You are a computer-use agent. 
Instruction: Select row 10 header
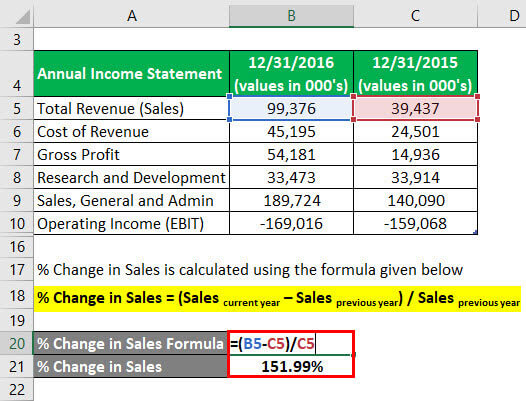(x=17, y=223)
